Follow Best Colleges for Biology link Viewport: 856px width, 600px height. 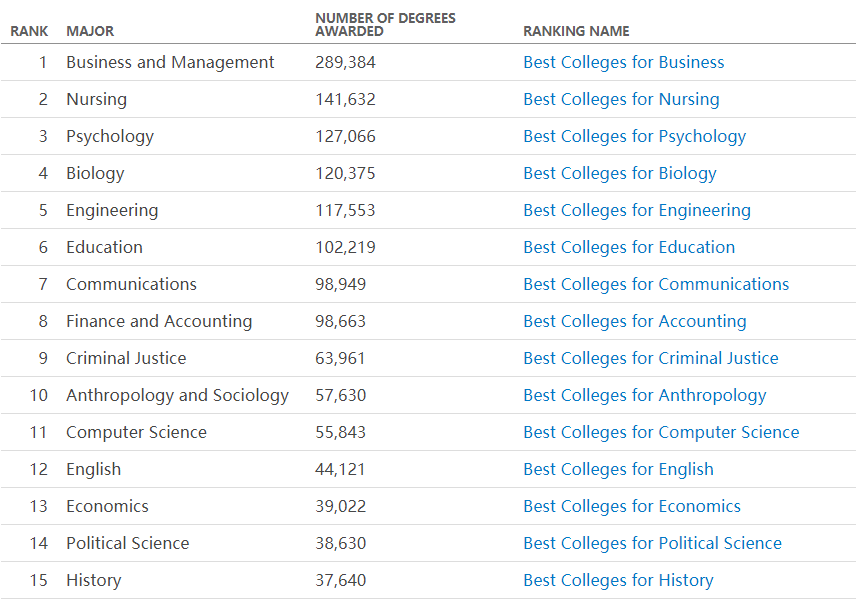[x=620, y=173]
